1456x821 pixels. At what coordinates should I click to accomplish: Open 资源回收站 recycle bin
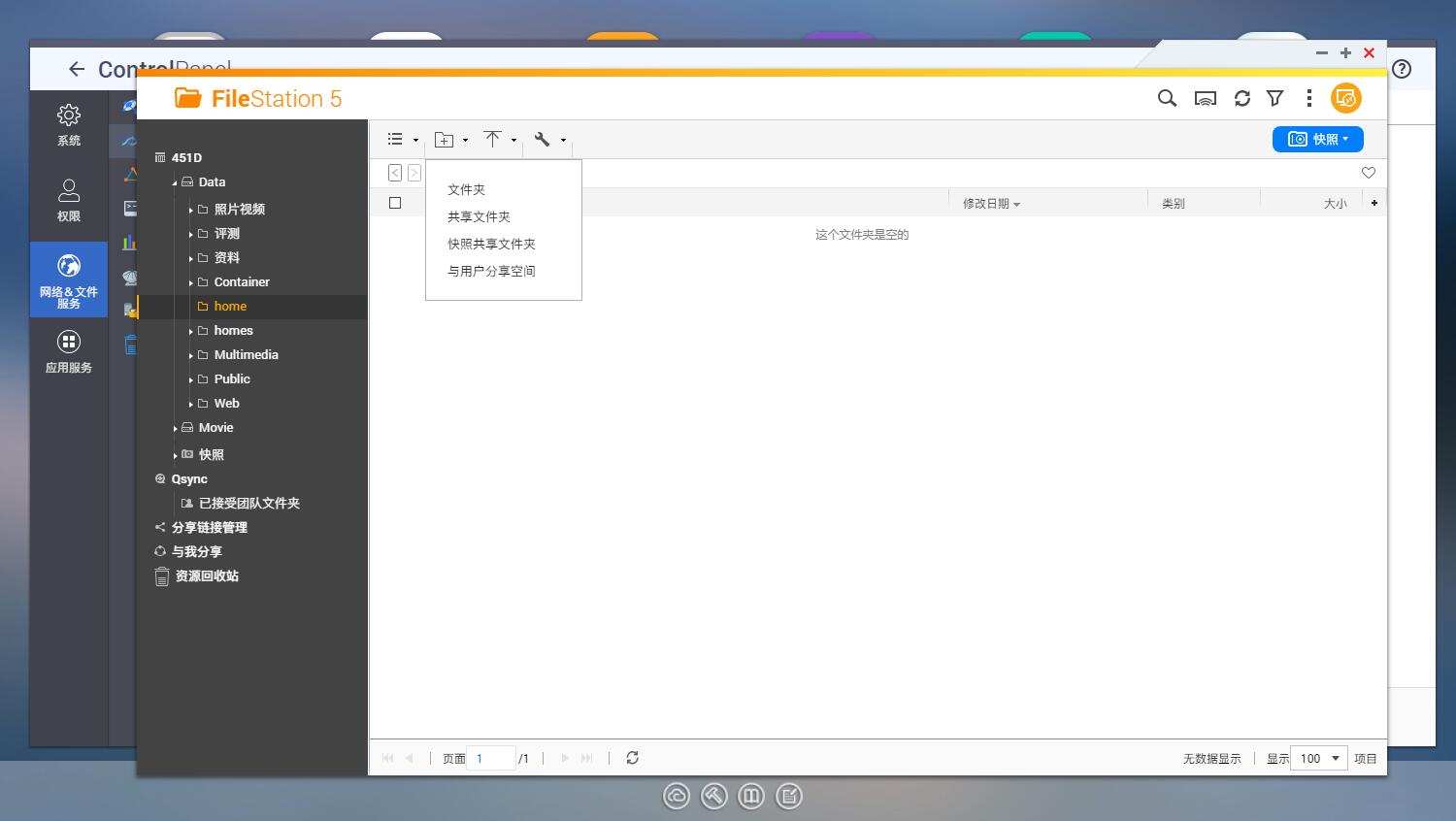click(207, 575)
